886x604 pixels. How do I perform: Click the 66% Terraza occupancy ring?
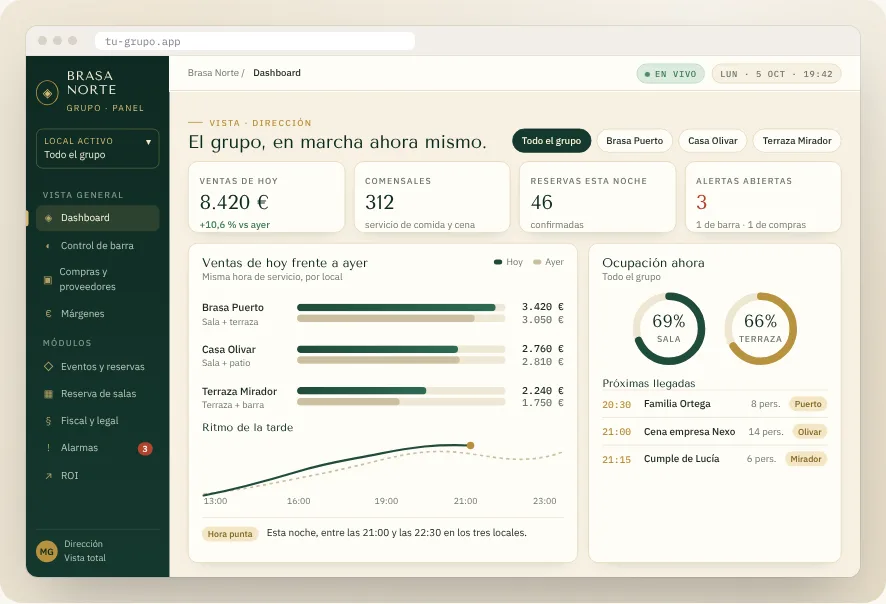[761, 328]
